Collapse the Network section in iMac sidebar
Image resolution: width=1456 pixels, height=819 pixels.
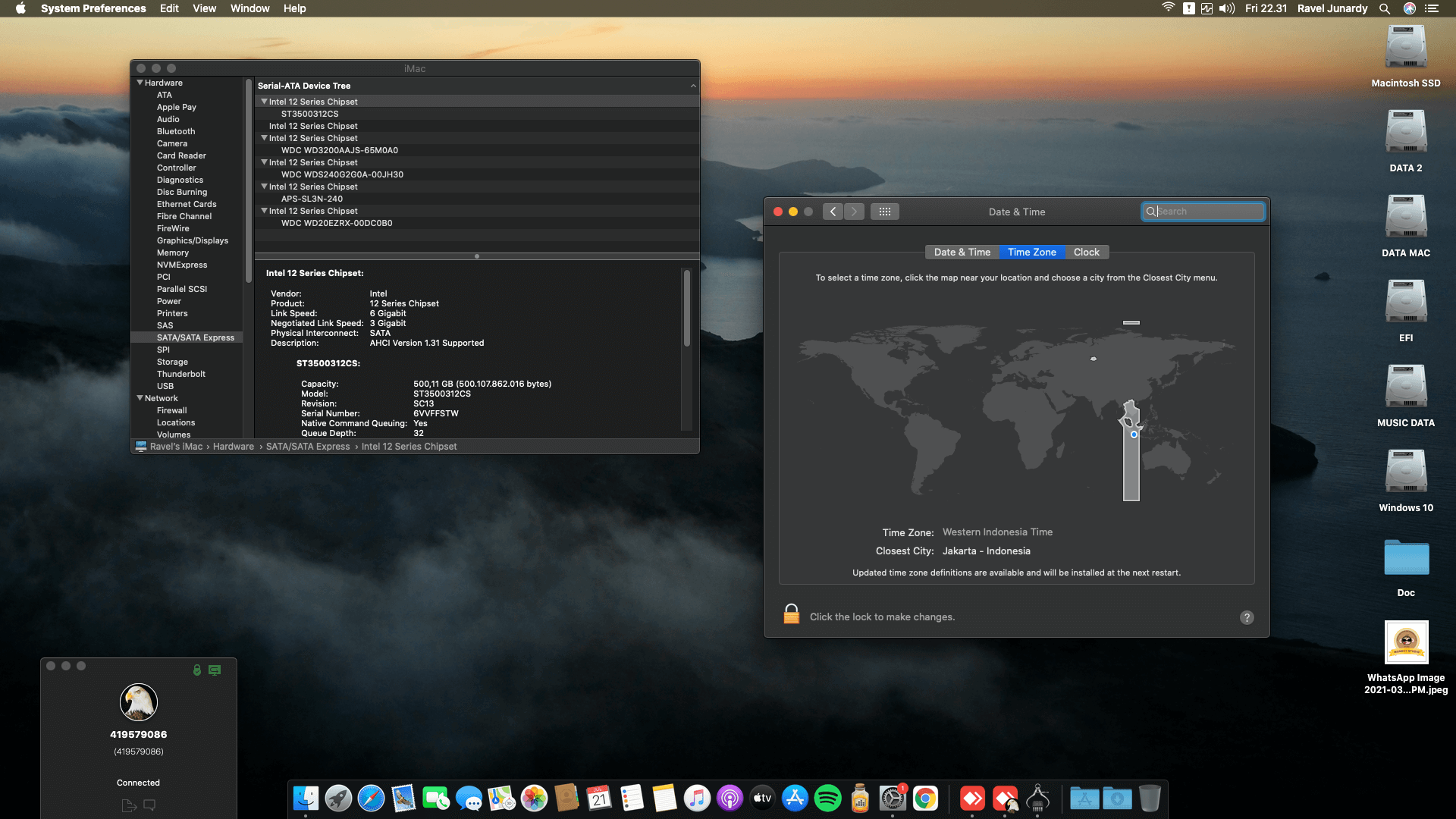click(140, 398)
